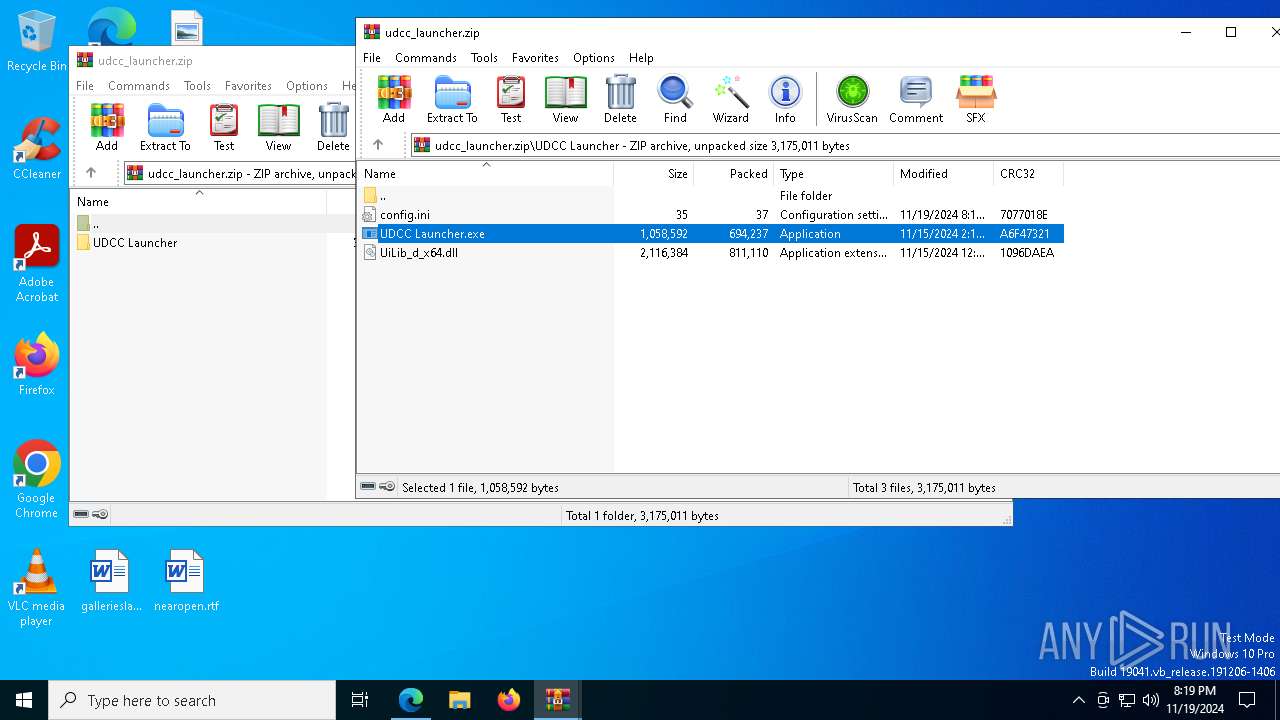
Task: Select Google Chrome desktop shortcut
Action: tap(36, 480)
